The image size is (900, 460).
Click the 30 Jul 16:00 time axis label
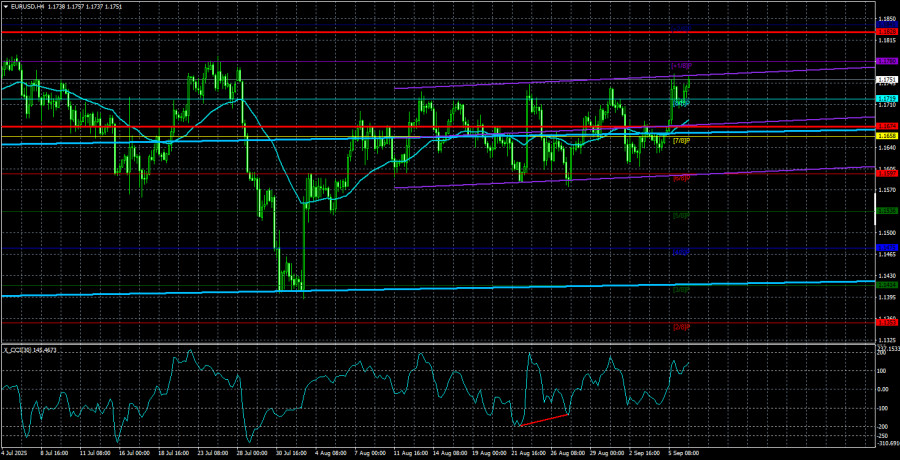(289, 453)
